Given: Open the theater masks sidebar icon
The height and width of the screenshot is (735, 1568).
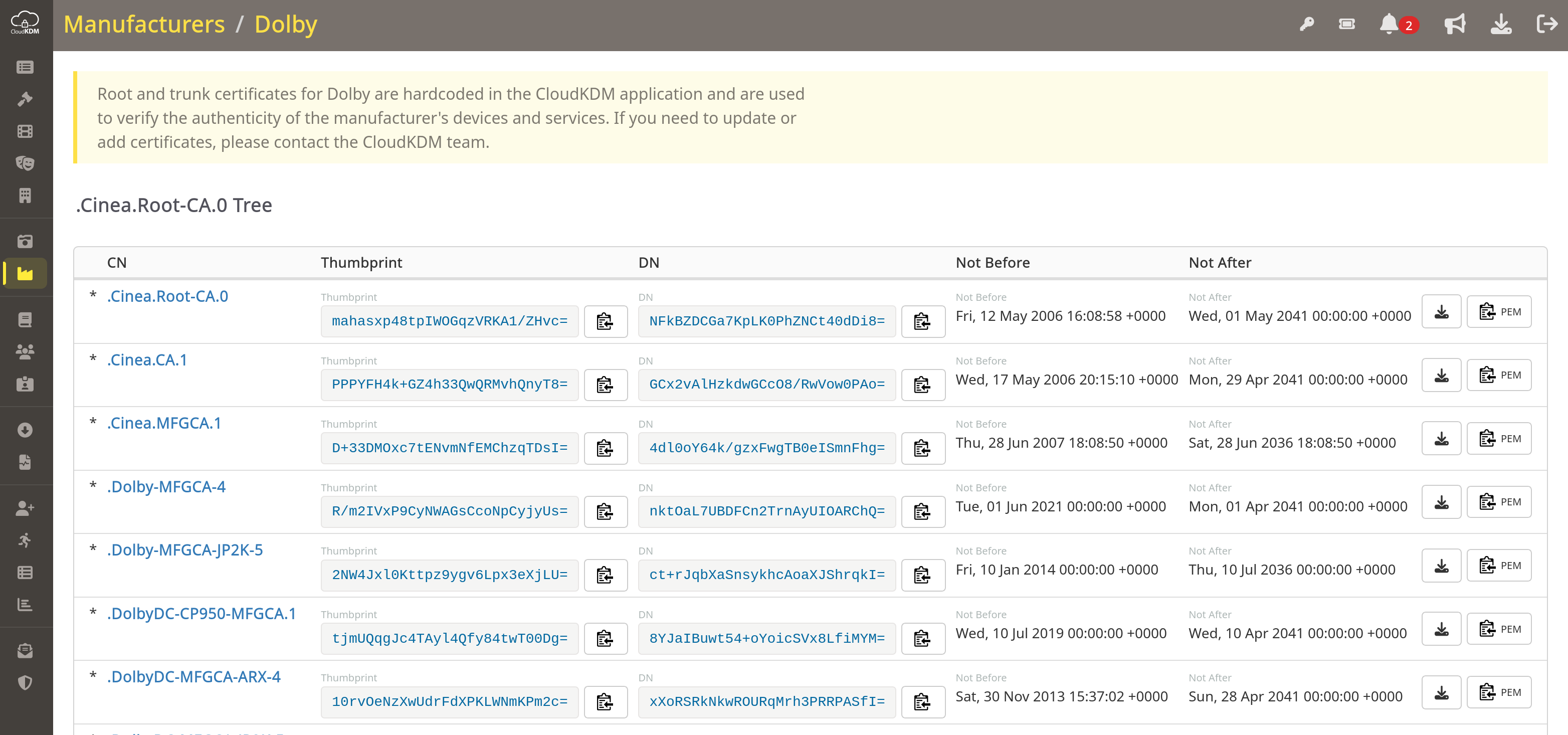Looking at the screenshot, I should (x=25, y=162).
